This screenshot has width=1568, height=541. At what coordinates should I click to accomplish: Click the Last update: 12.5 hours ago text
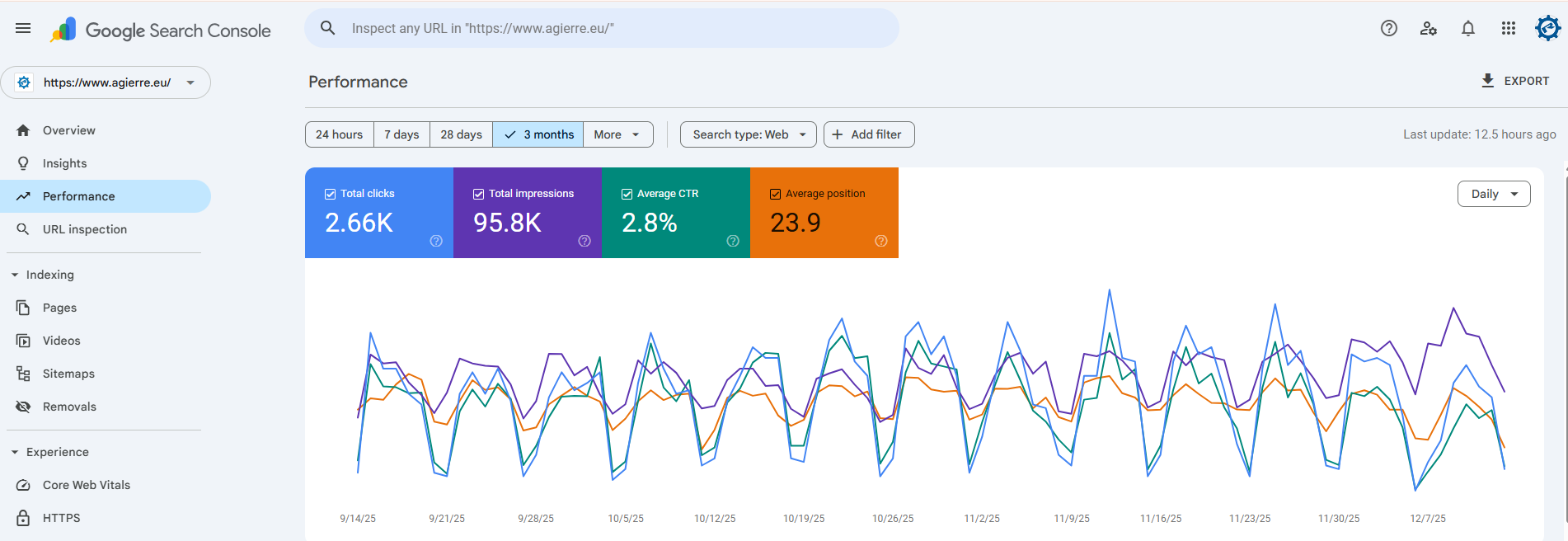click(x=1480, y=134)
